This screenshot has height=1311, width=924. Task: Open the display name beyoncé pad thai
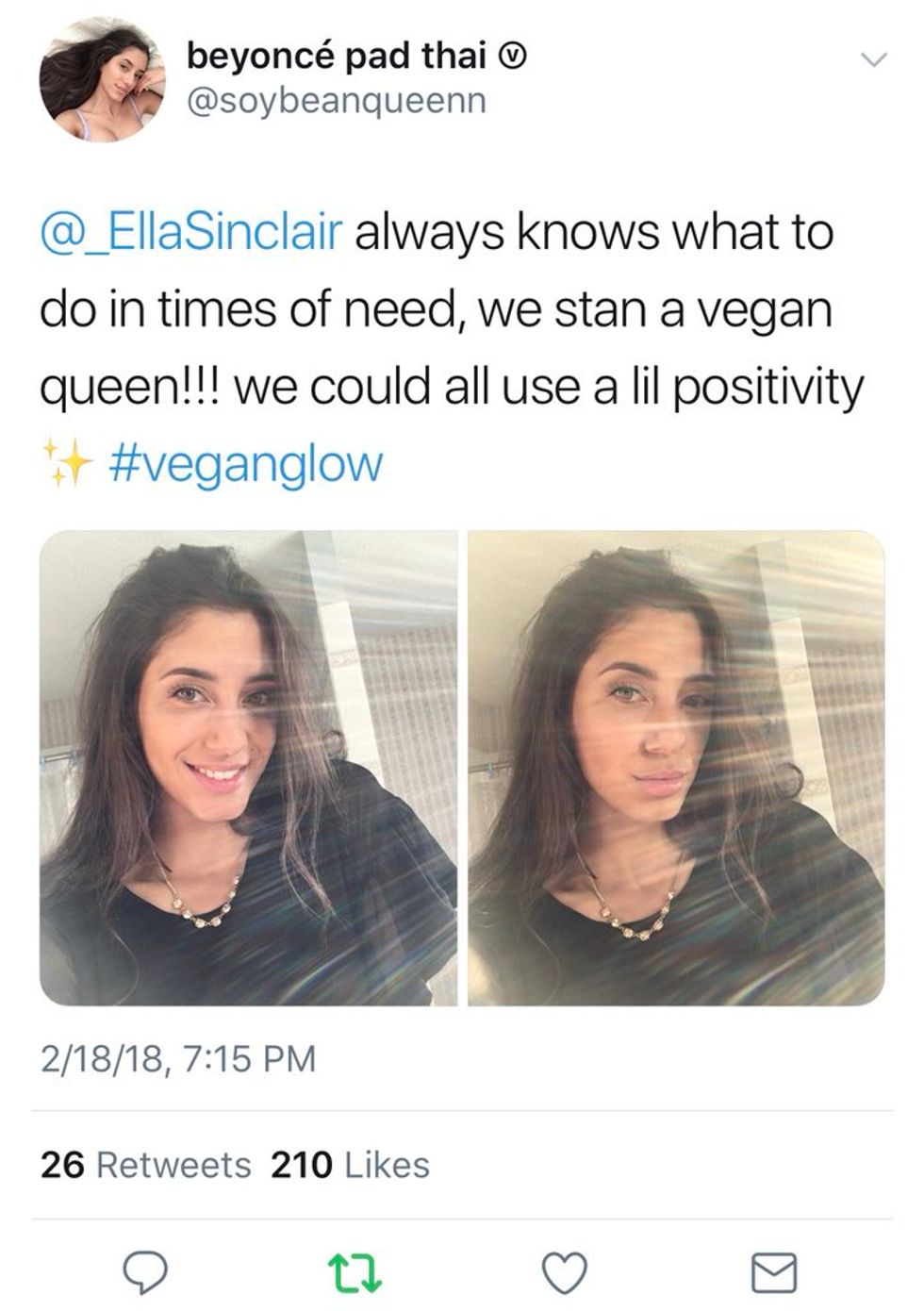click(336, 56)
